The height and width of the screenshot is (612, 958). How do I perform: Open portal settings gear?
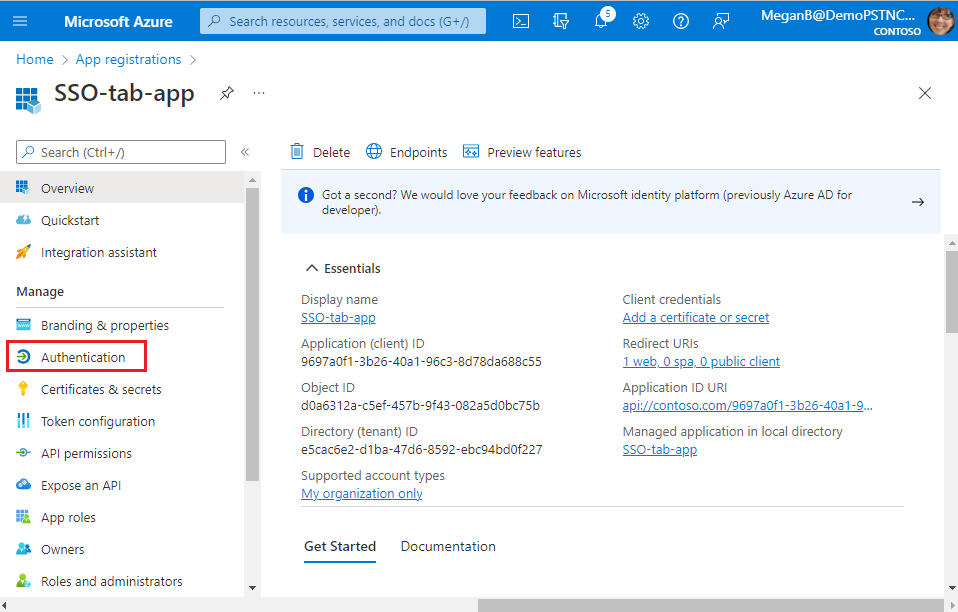point(641,21)
